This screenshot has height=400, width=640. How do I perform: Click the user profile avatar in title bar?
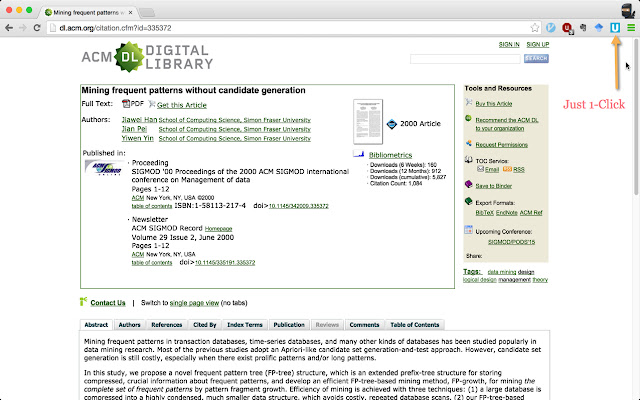tap(628, 10)
